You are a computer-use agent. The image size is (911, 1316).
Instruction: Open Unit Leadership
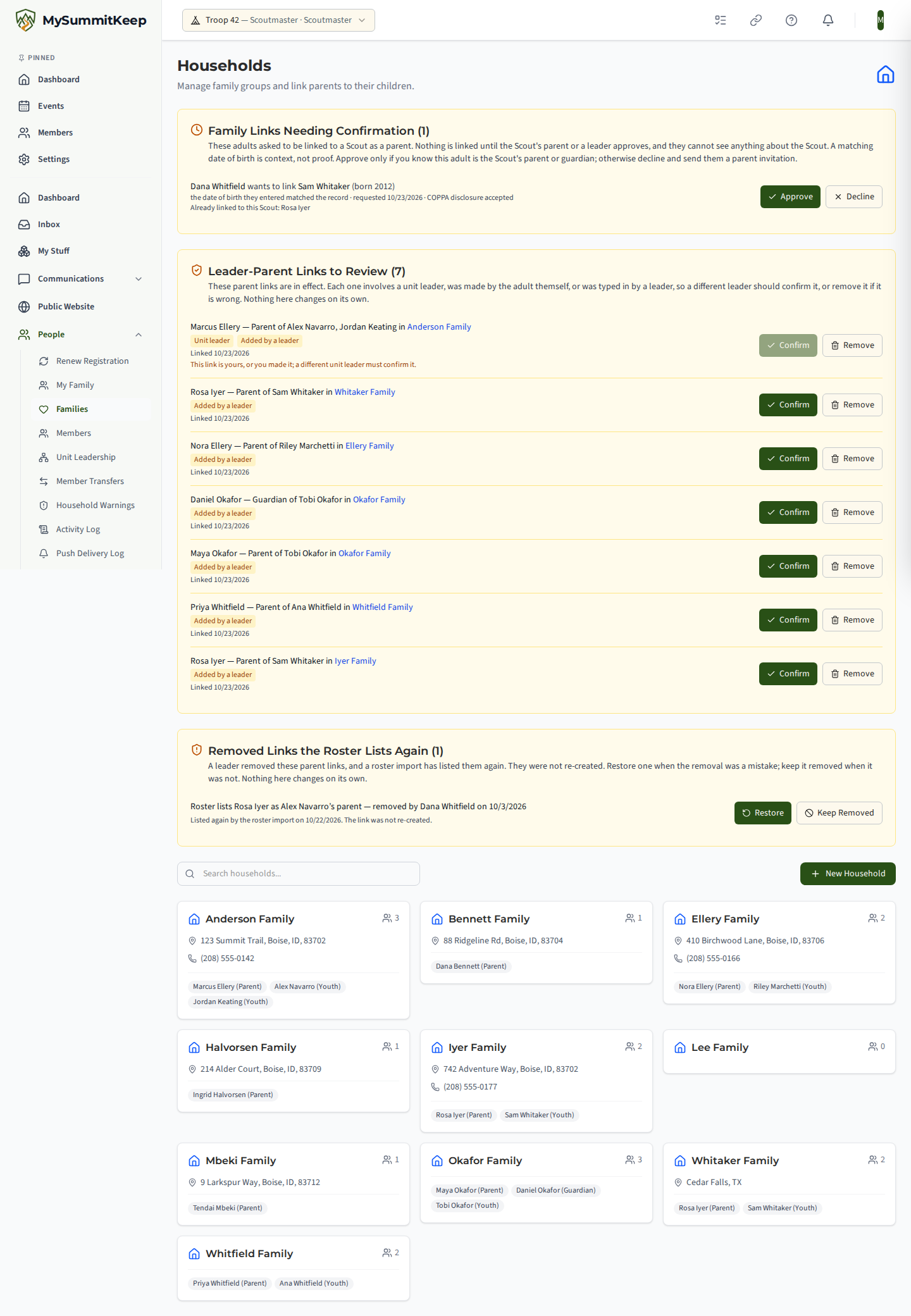91,457
